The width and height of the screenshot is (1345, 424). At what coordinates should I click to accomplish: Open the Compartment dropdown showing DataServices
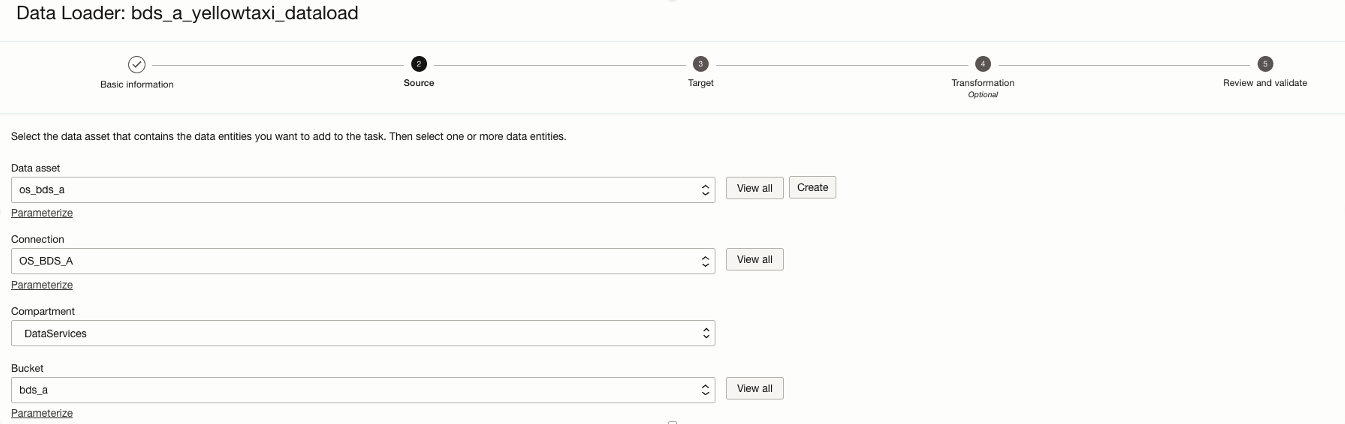363,333
